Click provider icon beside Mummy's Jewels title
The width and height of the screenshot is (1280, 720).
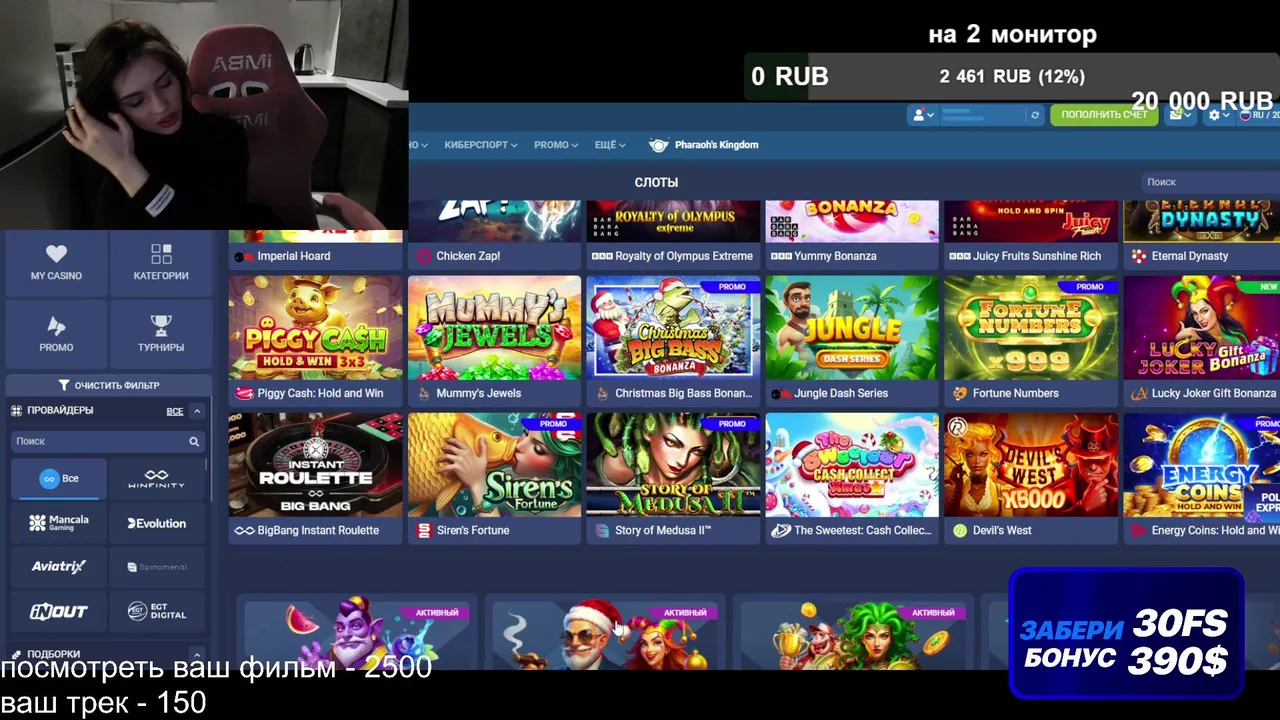coord(424,393)
